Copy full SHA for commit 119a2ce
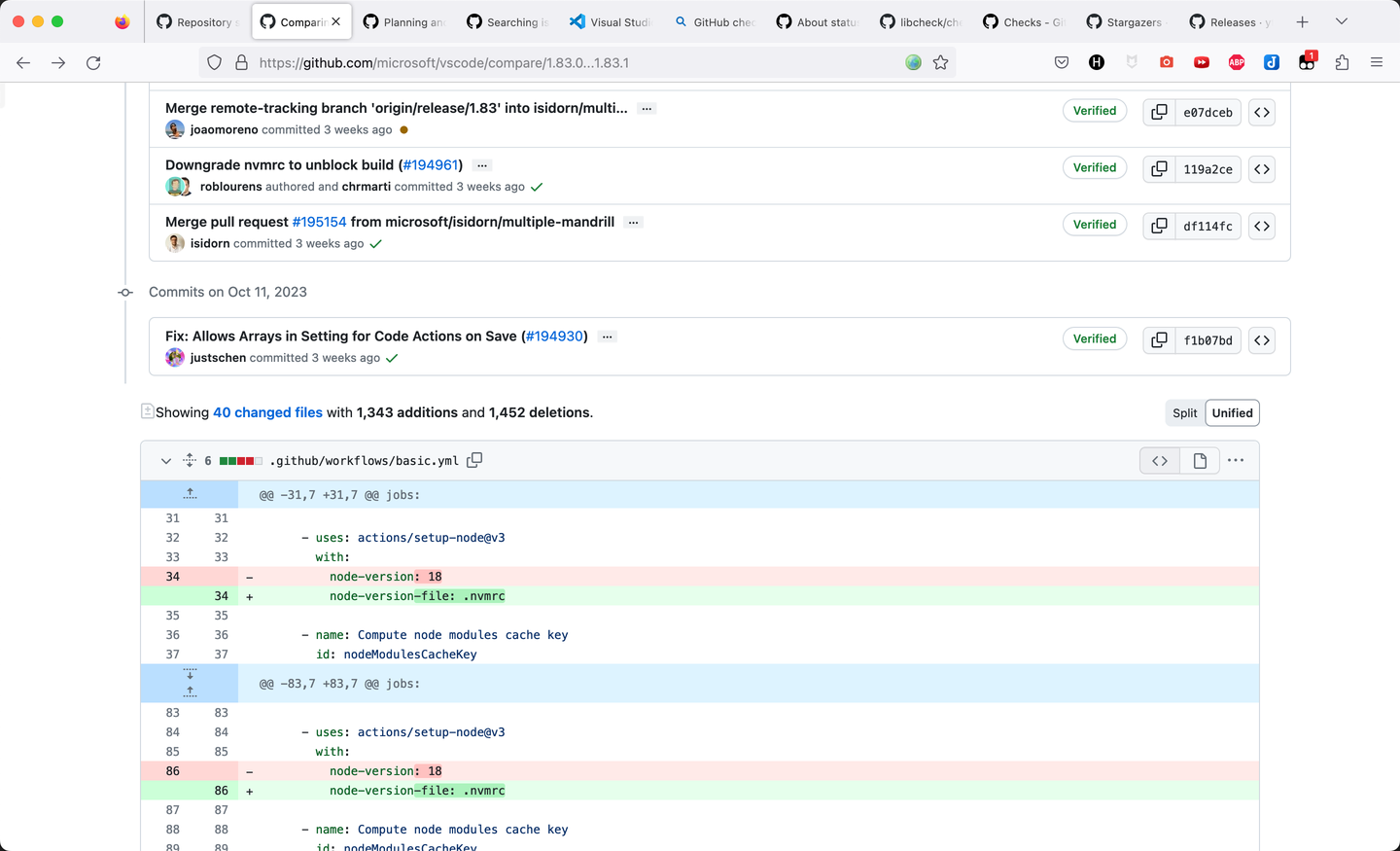 click(x=1159, y=169)
